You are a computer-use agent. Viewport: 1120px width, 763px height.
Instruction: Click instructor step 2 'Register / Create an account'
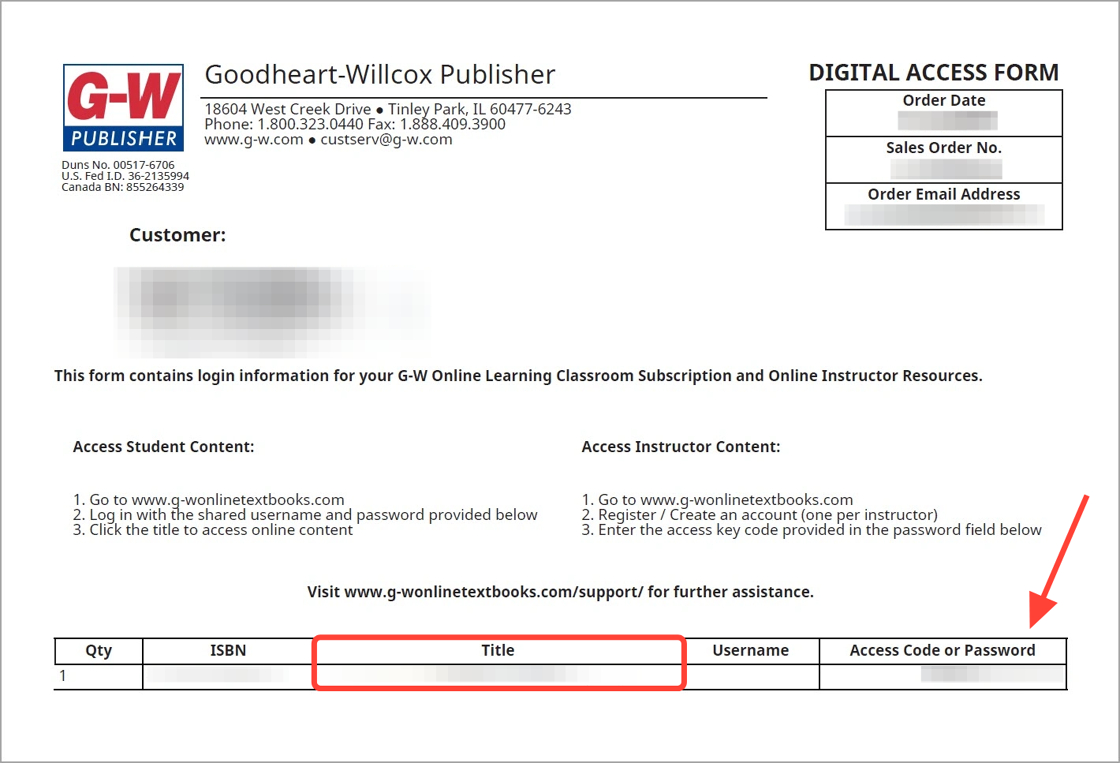pyautogui.click(x=759, y=514)
